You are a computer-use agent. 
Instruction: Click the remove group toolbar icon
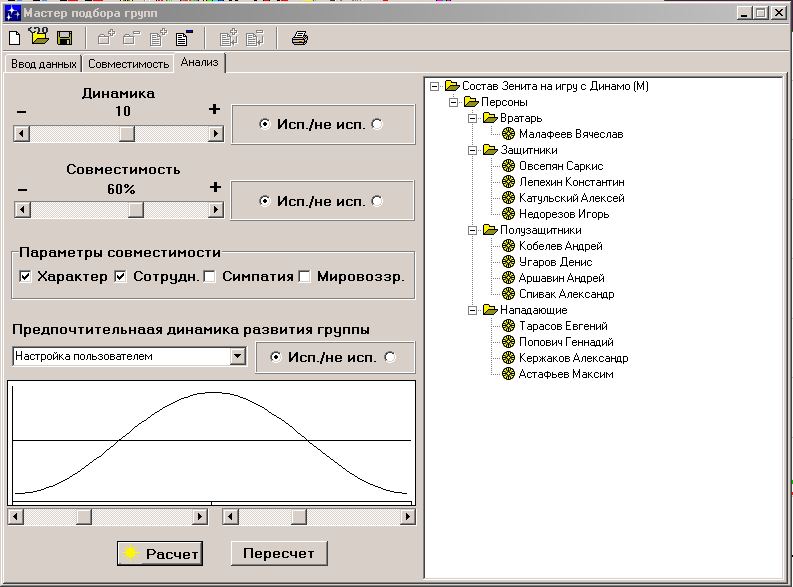(x=131, y=38)
